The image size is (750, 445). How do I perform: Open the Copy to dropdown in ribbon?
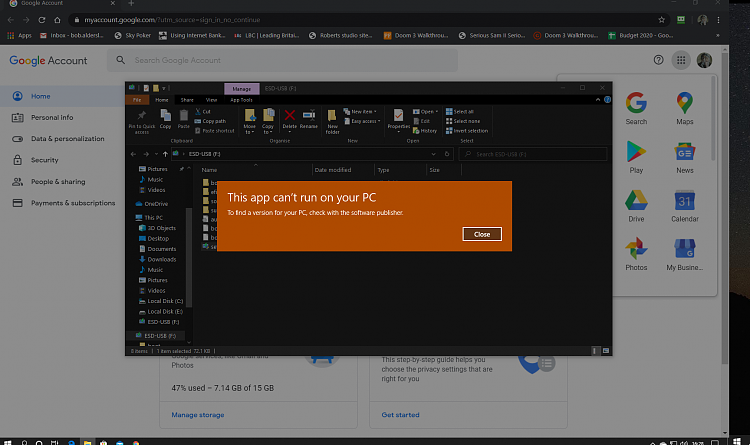tap(268, 122)
